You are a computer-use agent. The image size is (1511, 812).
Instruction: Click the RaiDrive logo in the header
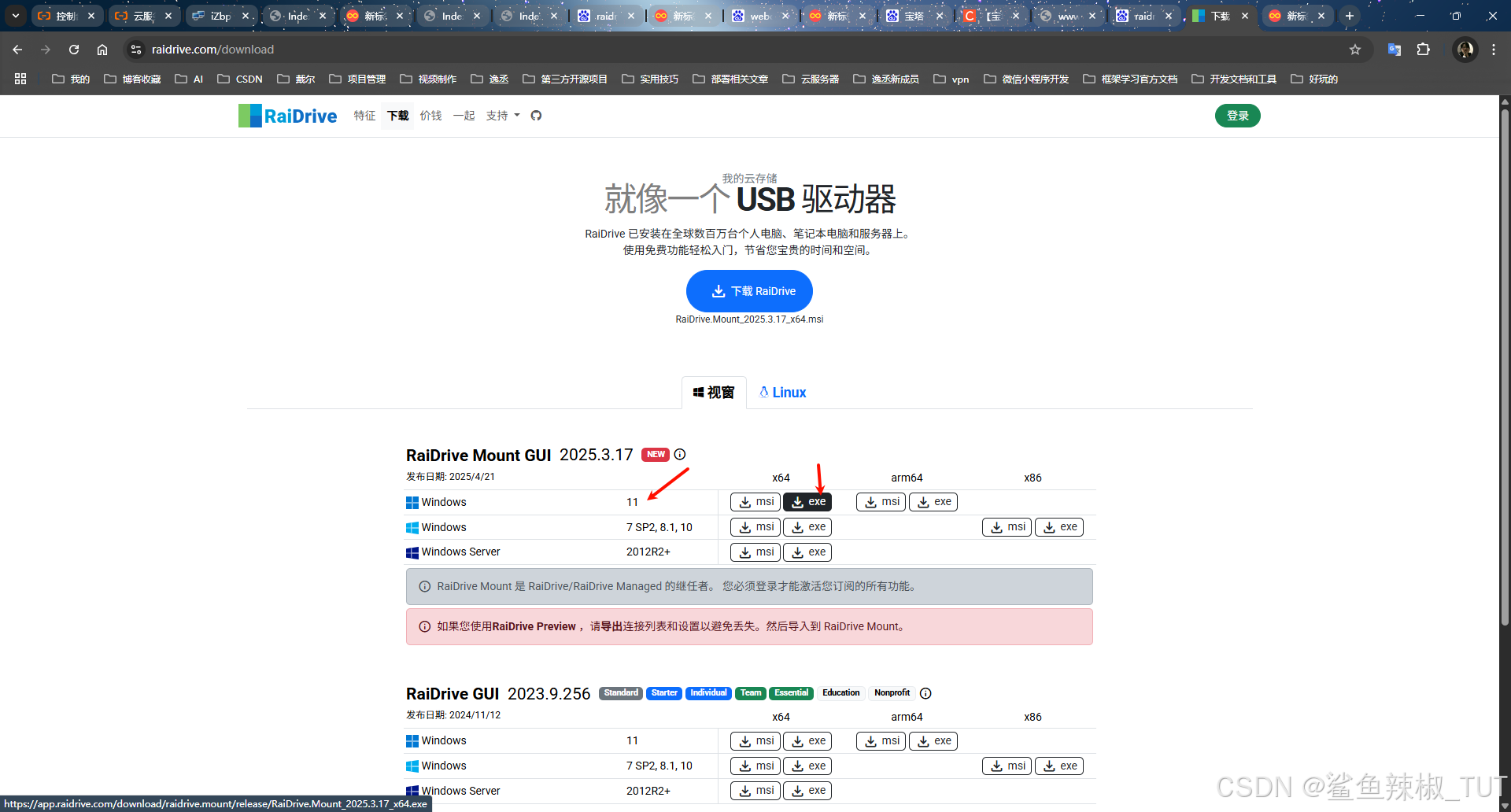click(287, 116)
